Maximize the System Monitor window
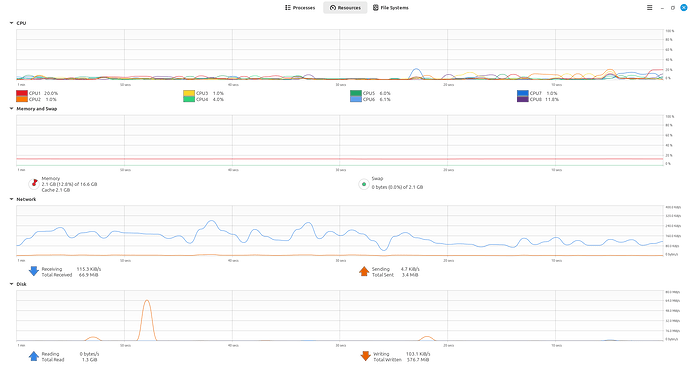Screen dimensions: 690x371 672,8
